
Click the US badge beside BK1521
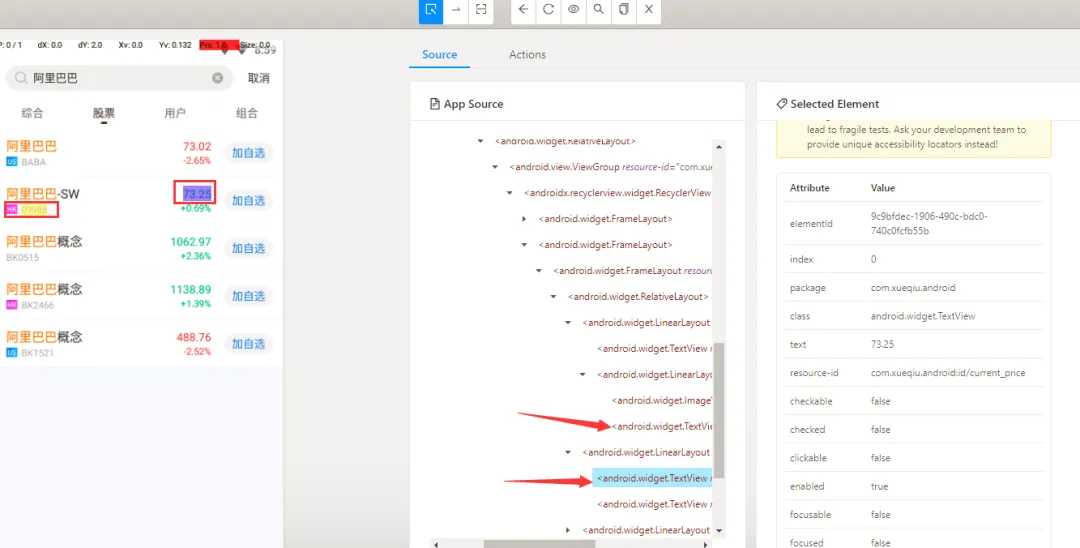click(12, 352)
